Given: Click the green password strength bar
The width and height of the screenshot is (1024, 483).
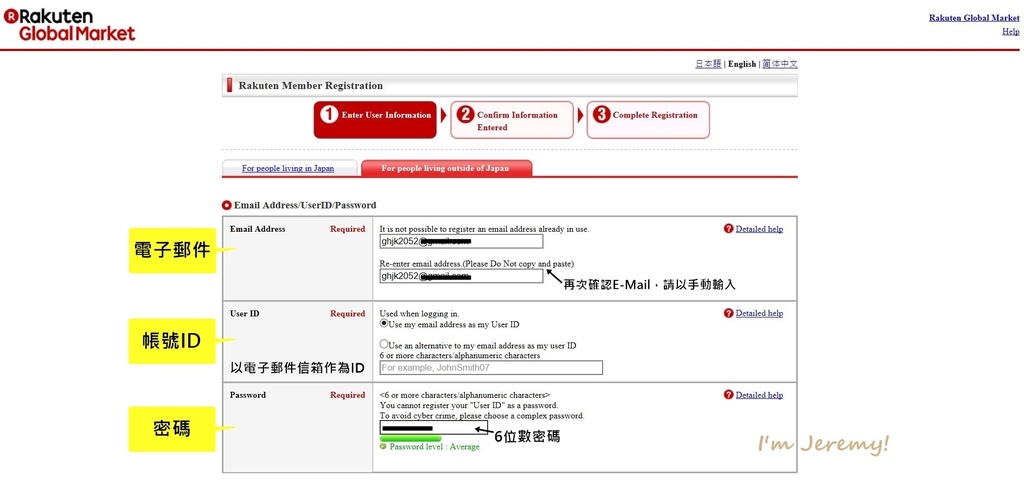Looking at the screenshot, I should click(410, 438).
